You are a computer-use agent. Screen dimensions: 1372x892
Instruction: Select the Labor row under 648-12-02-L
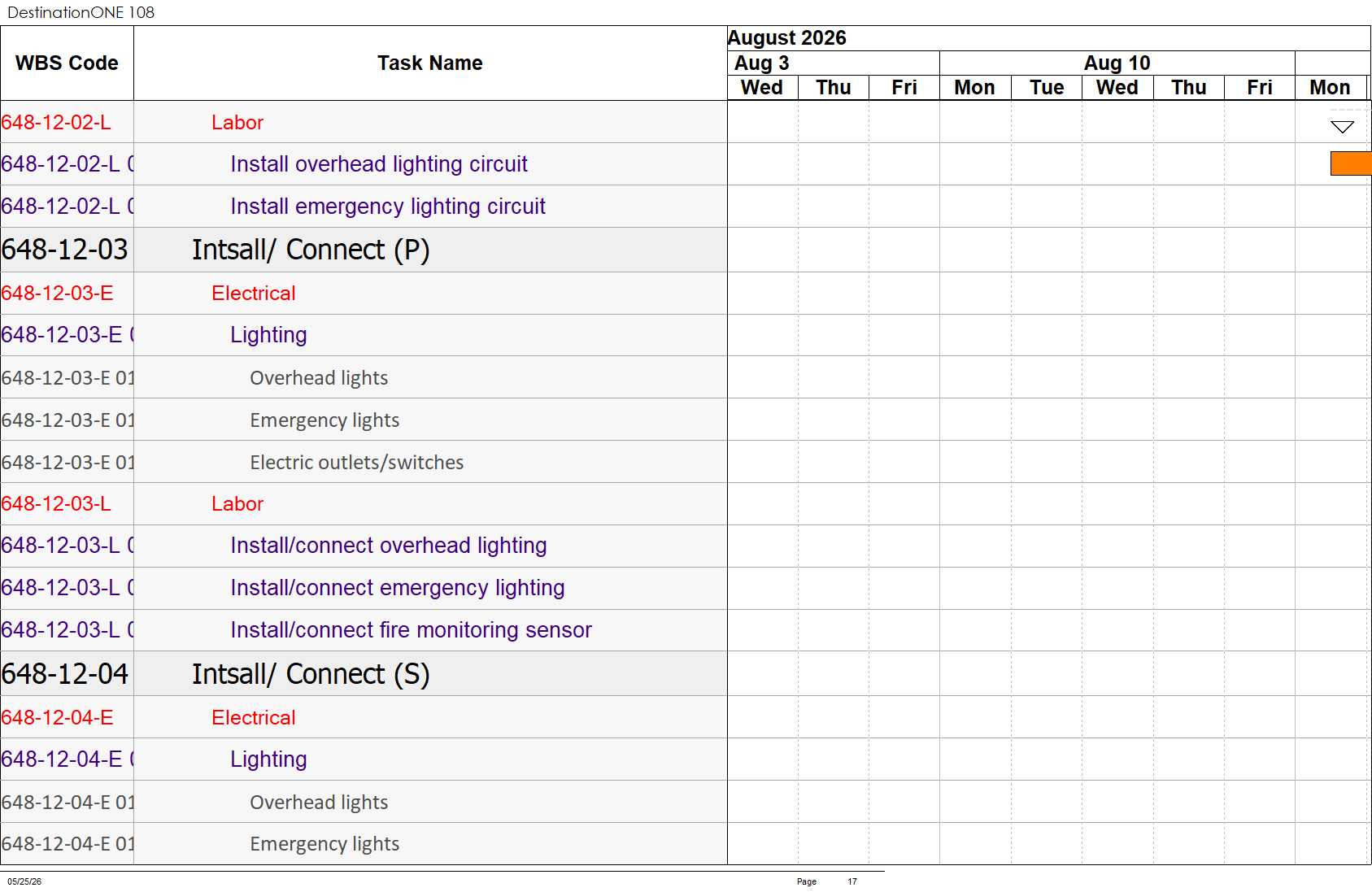tap(237, 122)
